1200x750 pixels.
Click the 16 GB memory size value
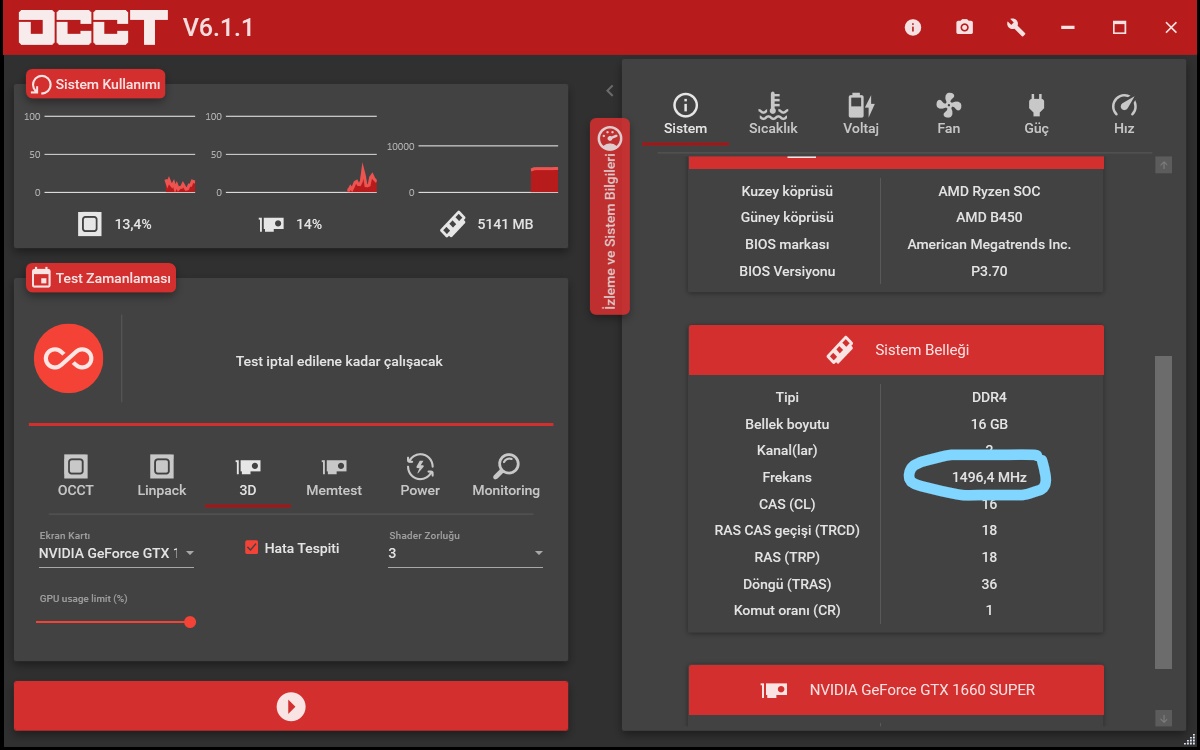coord(989,424)
